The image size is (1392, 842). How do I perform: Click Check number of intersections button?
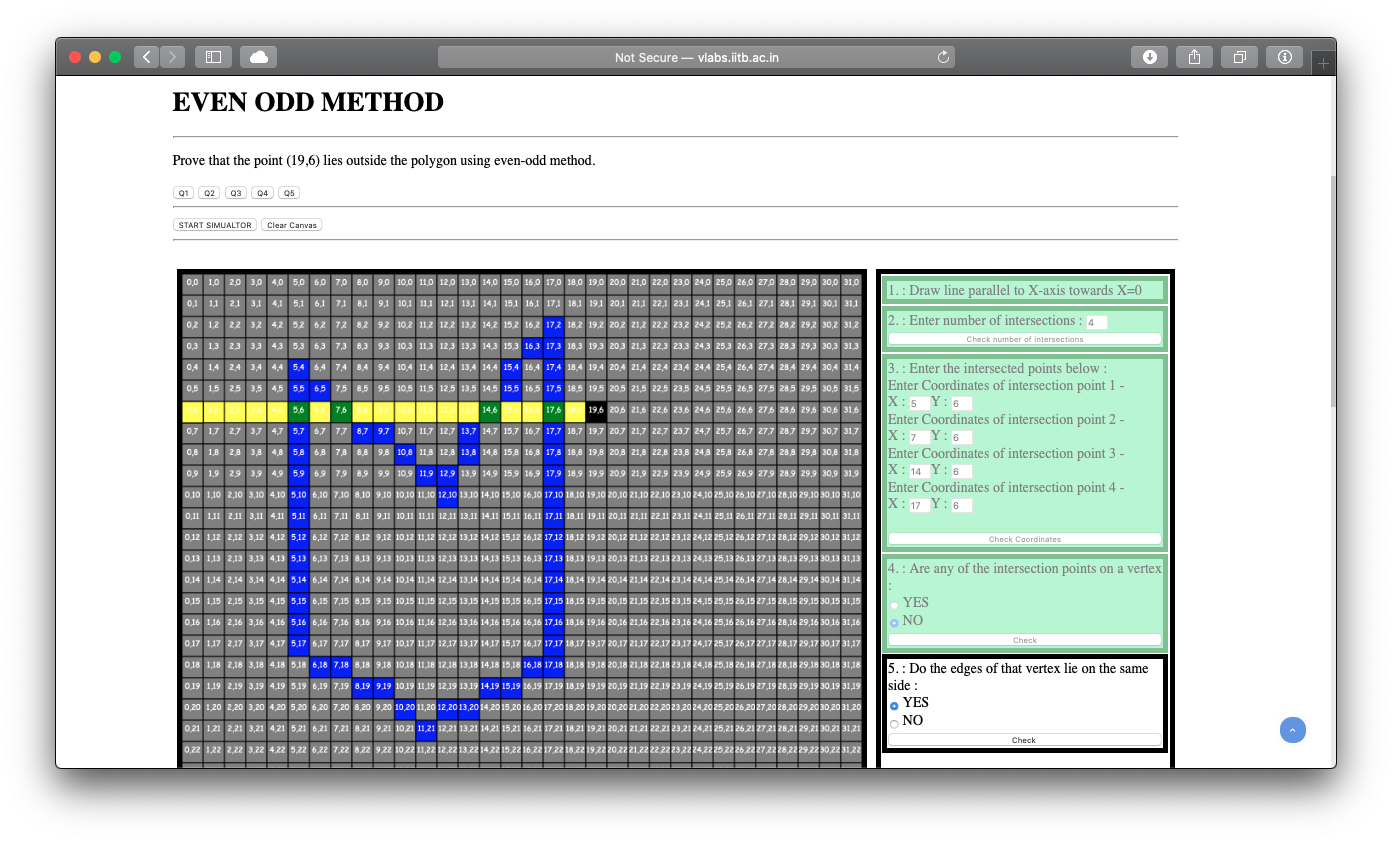pos(1025,339)
